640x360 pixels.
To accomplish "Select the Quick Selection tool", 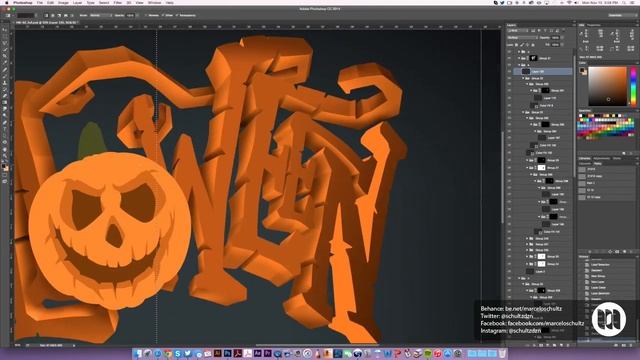I will [5, 48].
